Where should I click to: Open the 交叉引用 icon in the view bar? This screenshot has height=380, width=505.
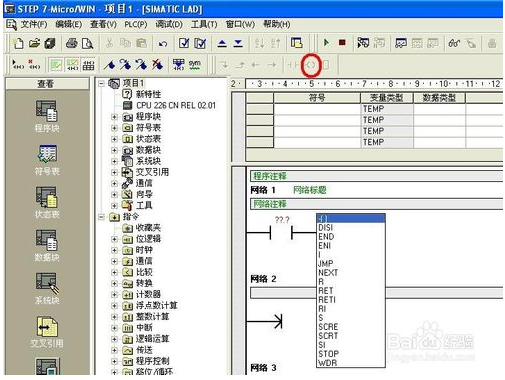click(47, 332)
